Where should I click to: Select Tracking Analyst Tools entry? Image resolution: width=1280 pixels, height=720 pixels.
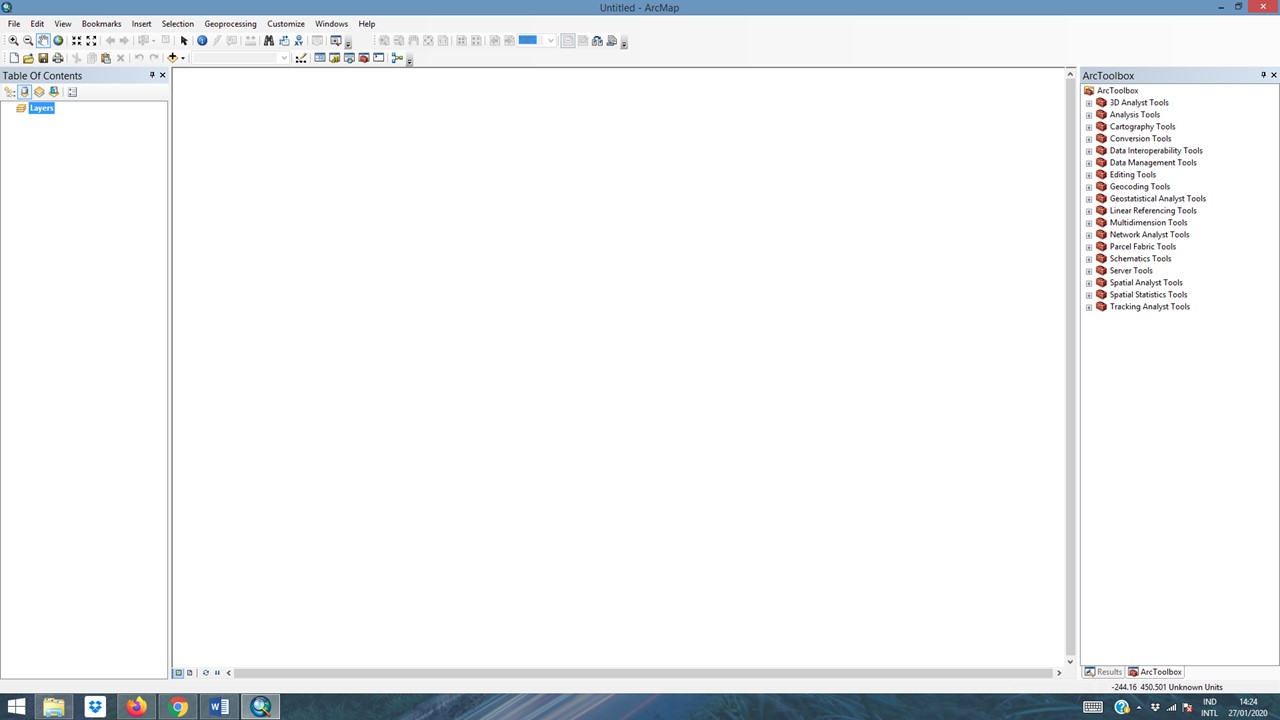(1149, 307)
